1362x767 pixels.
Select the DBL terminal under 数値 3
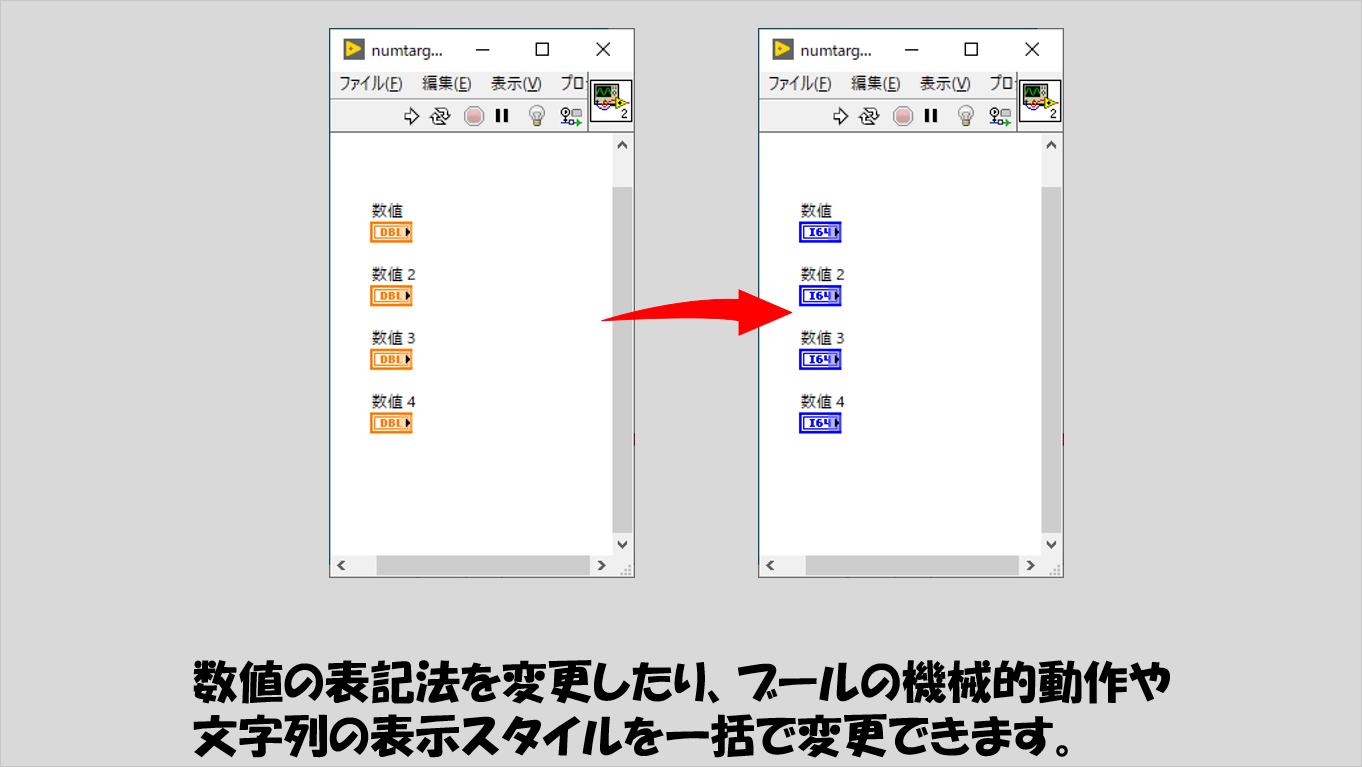pos(391,360)
